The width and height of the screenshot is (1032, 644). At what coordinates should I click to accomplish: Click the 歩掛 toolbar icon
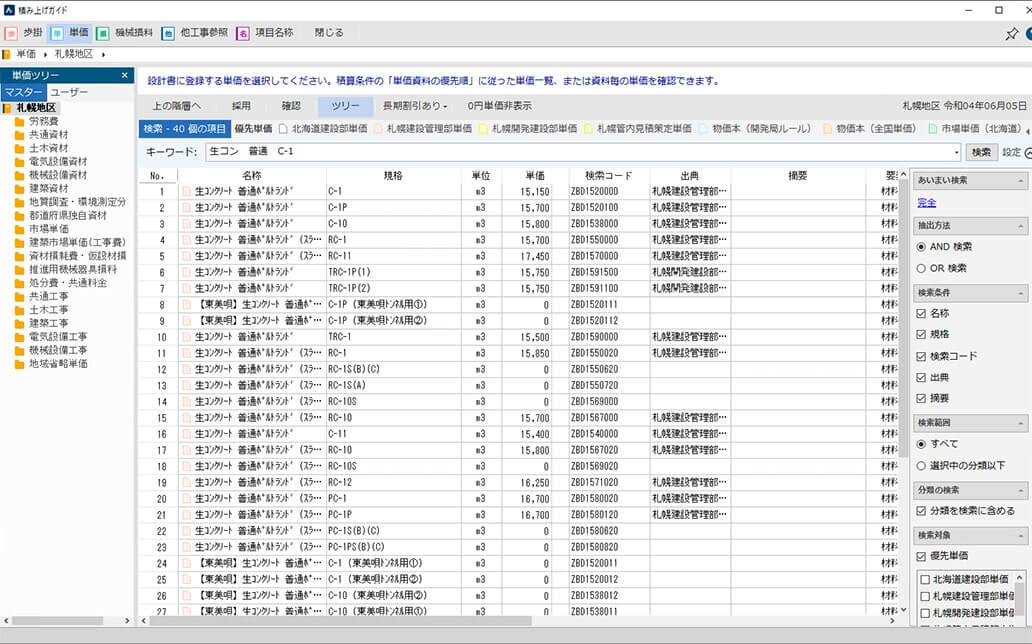pos(11,33)
